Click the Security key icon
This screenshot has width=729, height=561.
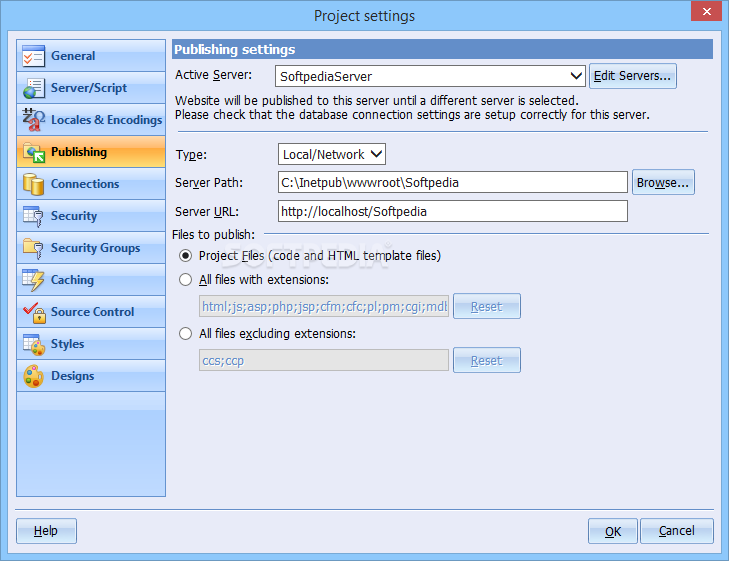[x=33, y=216]
